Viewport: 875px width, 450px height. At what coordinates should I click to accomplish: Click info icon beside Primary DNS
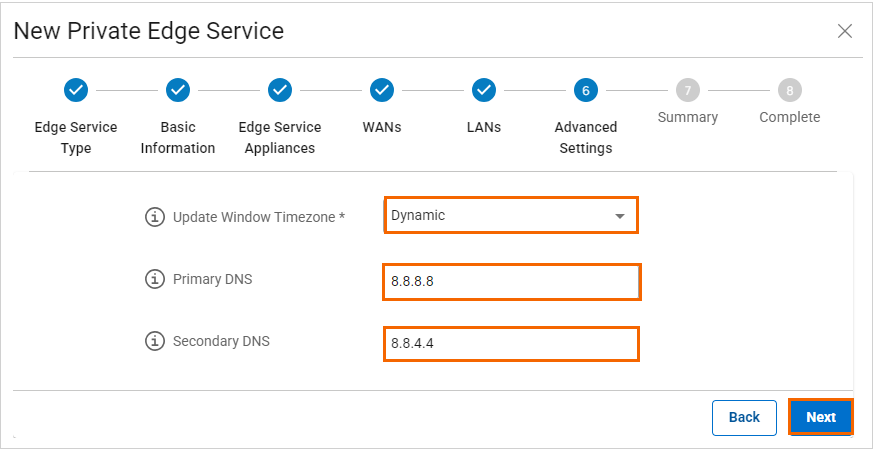tap(155, 280)
